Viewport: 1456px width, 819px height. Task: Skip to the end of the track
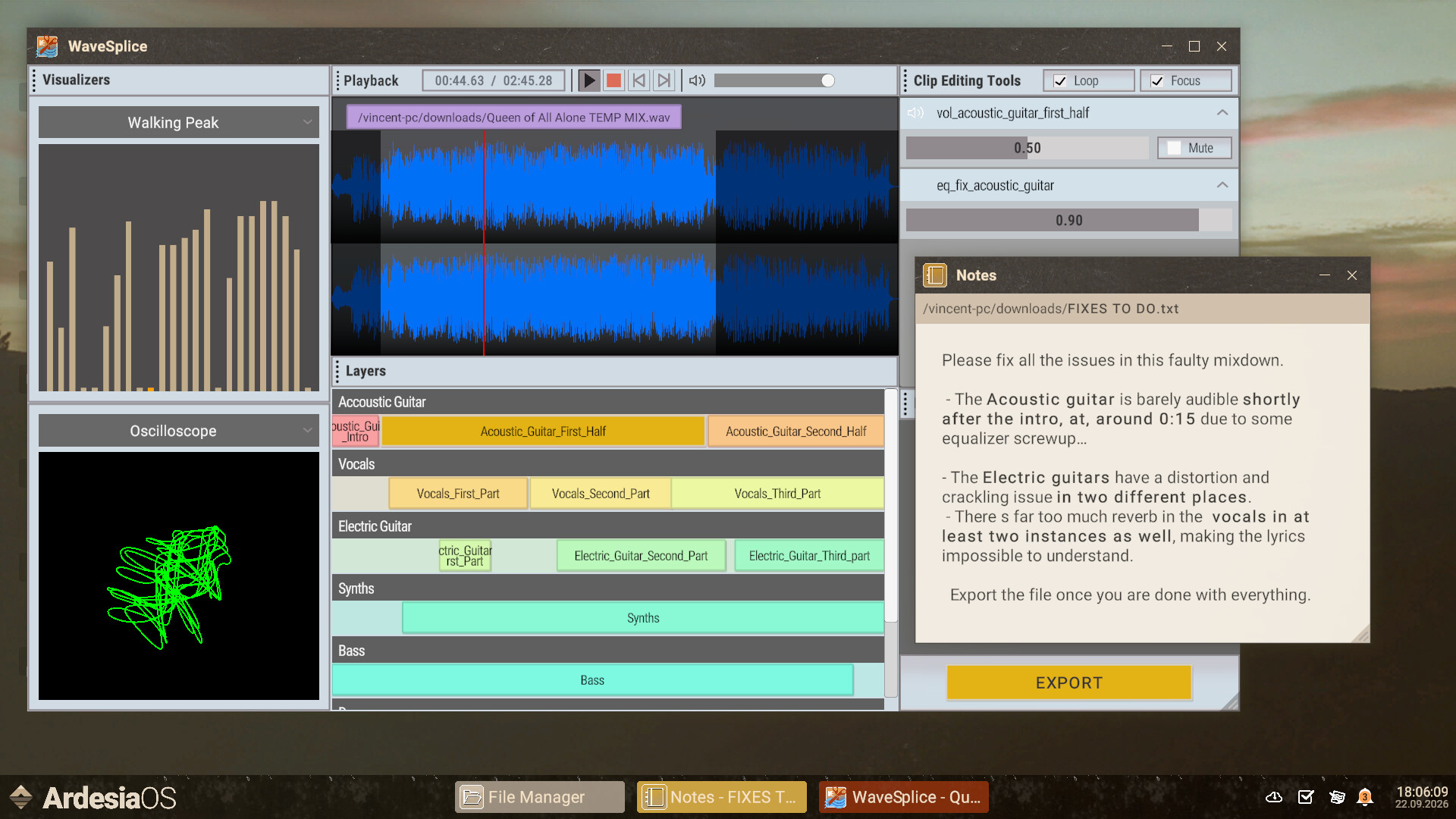[x=664, y=80]
